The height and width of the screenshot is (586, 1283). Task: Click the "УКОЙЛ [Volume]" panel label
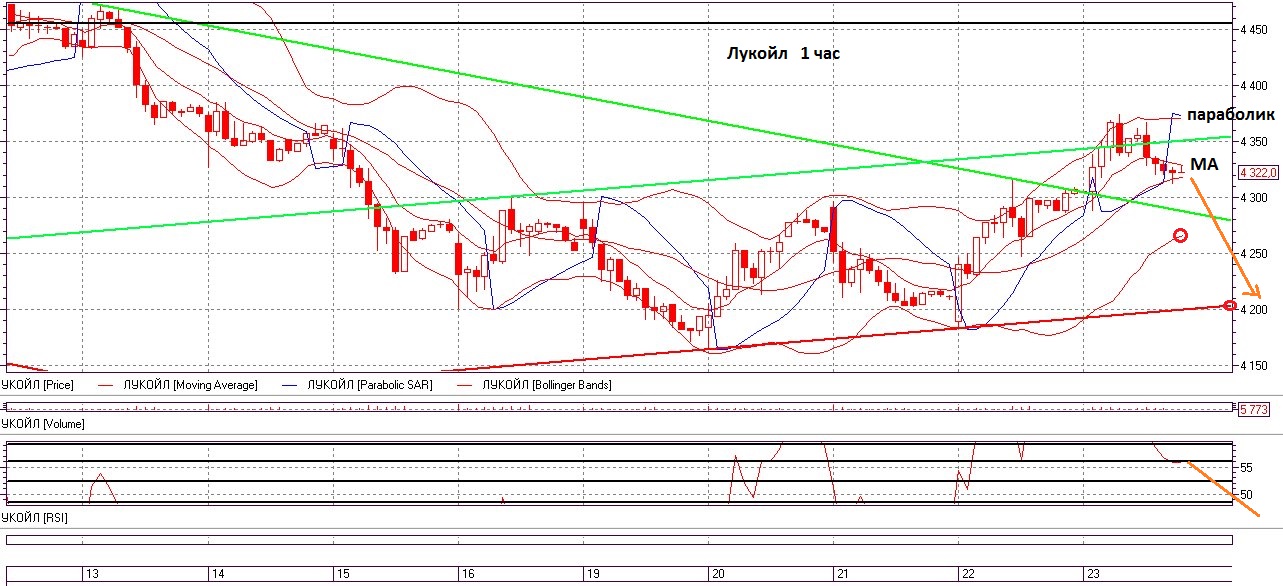tap(43, 425)
